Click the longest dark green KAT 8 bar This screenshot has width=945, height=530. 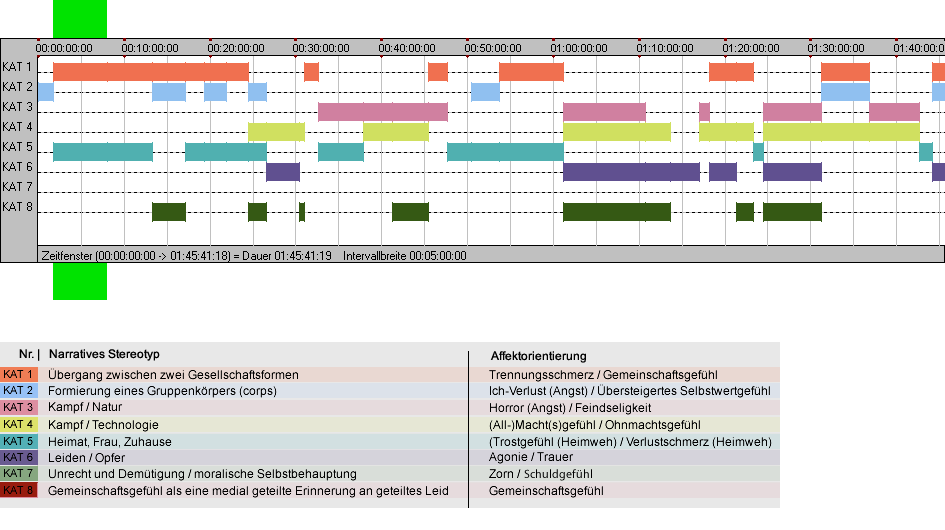point(617,212)
